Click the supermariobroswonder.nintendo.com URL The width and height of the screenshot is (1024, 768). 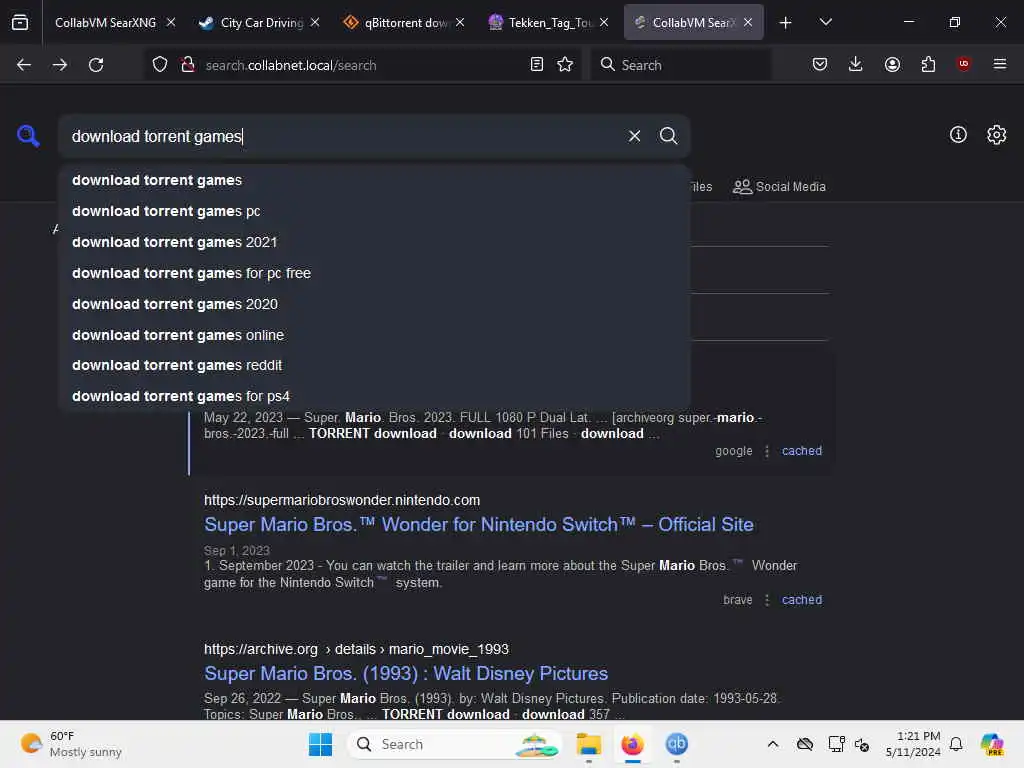pyautogui.click(x=342, y=500)
